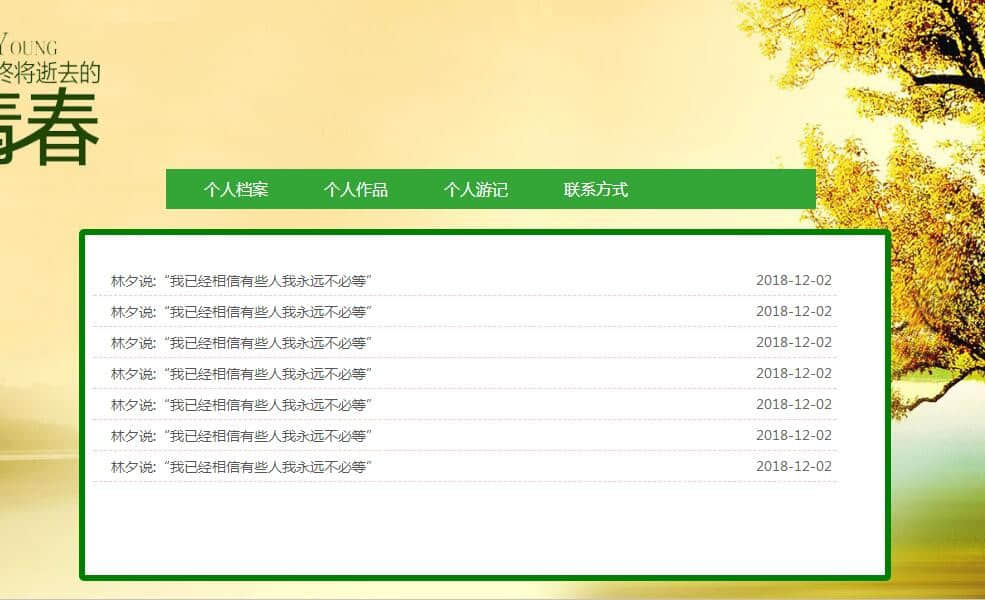This screenshot has width=985, height=600.
Task: Click the 2018-12-02 date in the second row
Action: tap(793, 311)
